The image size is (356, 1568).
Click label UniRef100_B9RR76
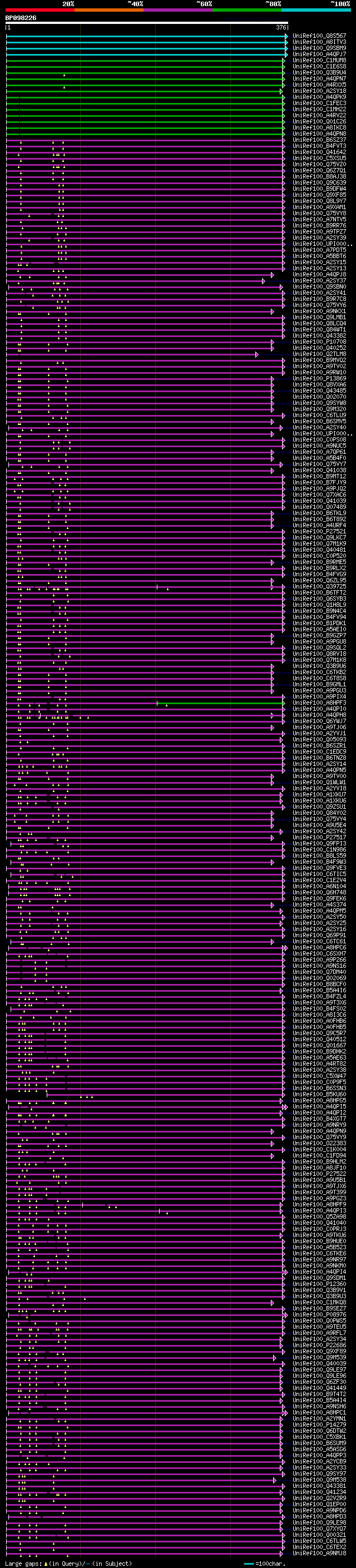319,225
